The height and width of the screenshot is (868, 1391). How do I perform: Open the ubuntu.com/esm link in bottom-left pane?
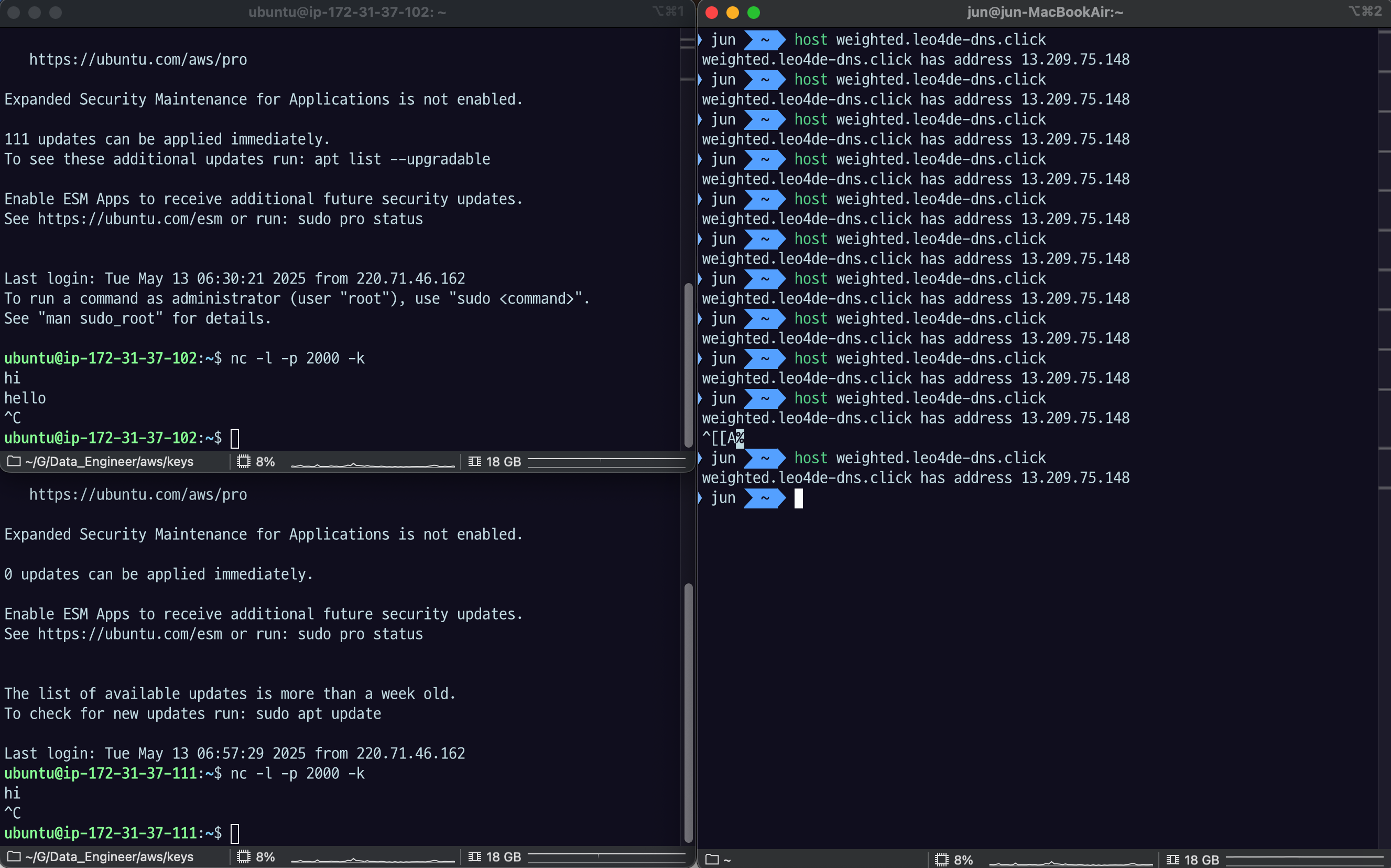pos(129,634)
